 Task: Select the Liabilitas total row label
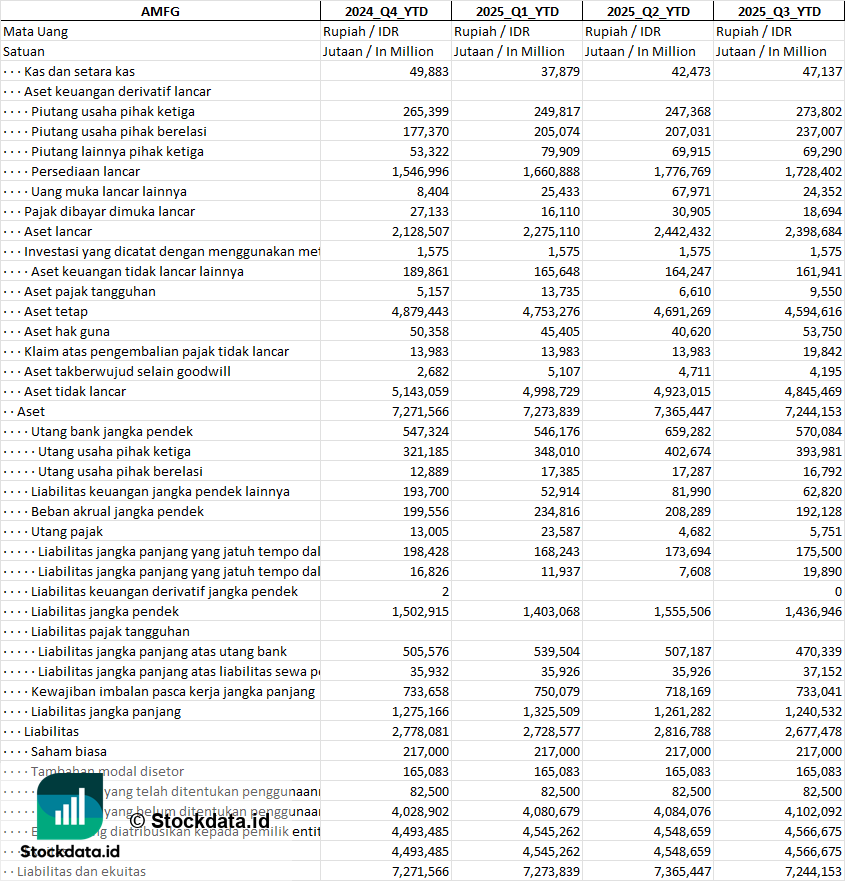pyautogui.click(x=51, y=732)
